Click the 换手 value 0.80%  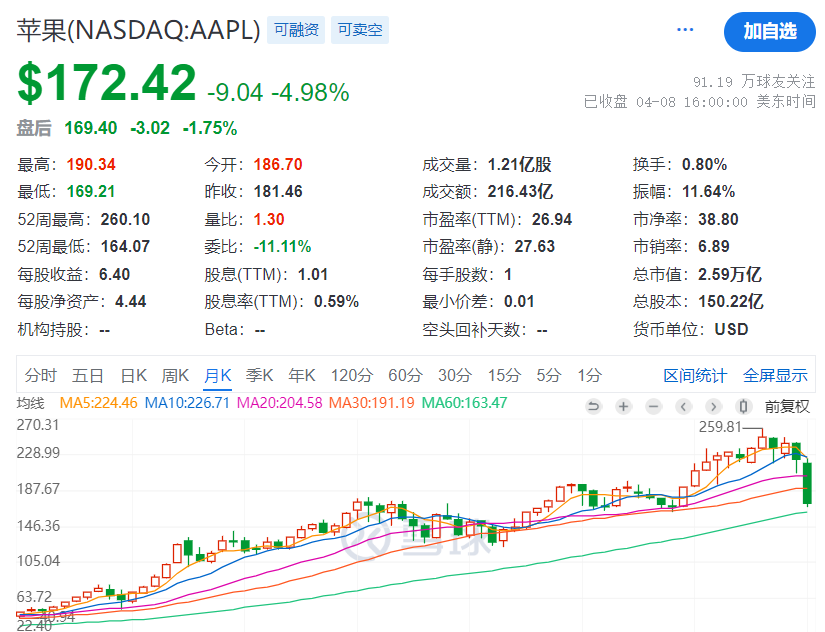click(x=705, y=165)
